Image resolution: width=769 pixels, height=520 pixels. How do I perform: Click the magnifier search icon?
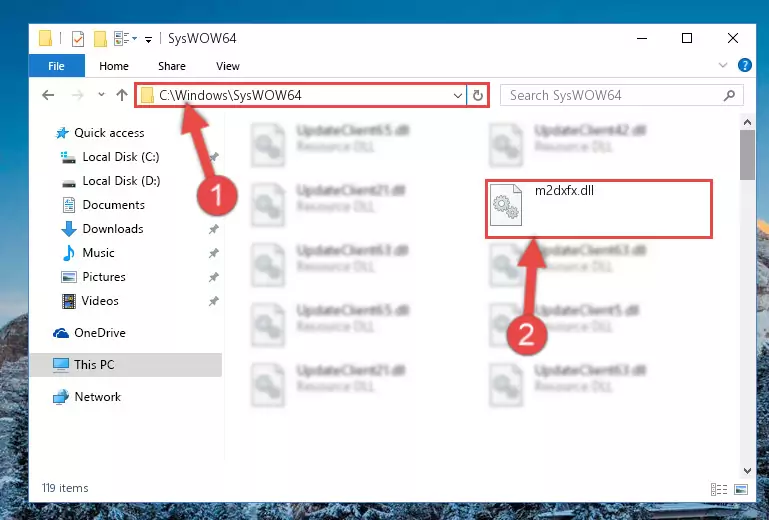(x=729, y=95)
